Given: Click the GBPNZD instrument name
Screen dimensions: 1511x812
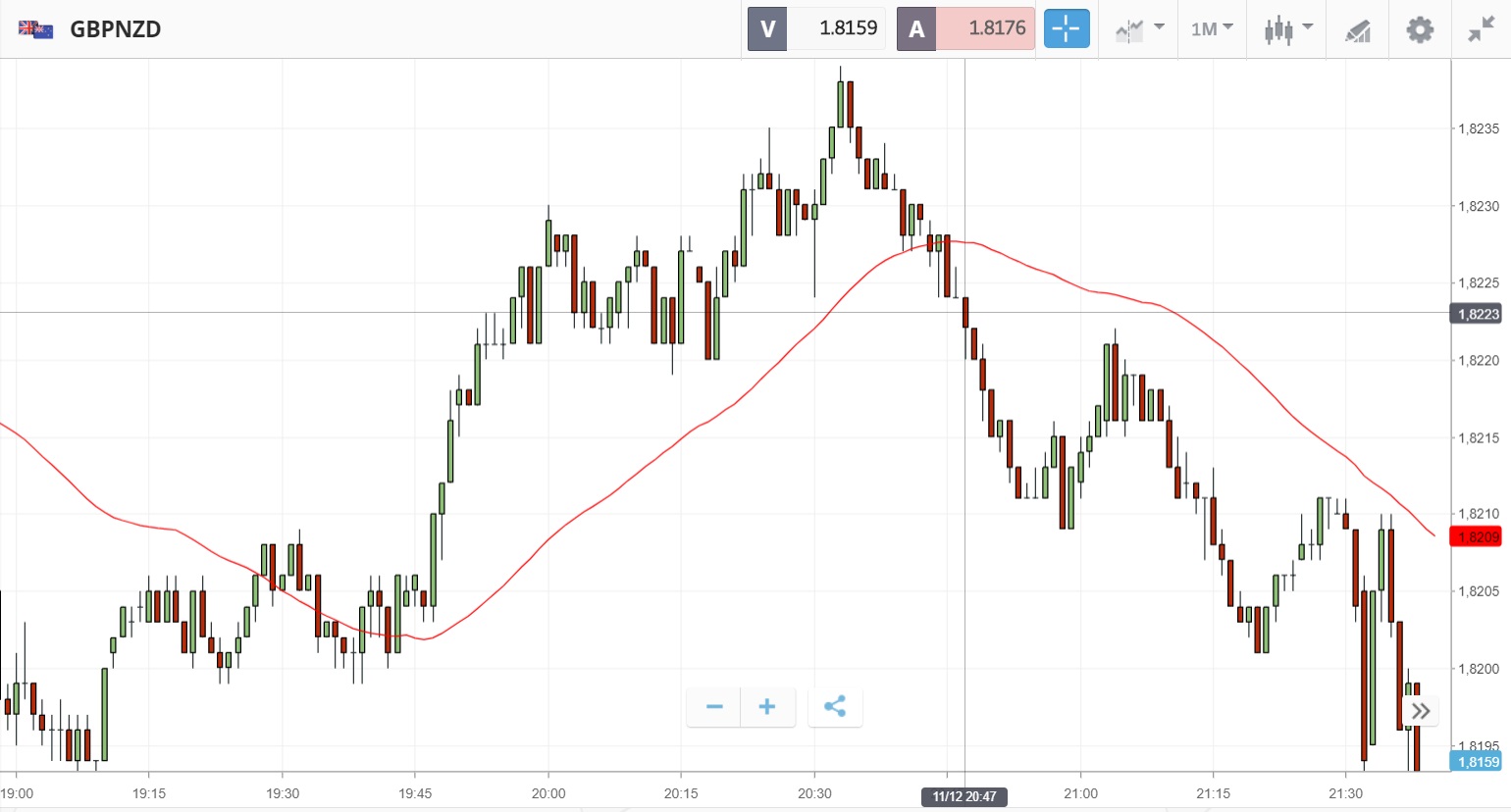Looking at the screenshot, I should [116, 29].
